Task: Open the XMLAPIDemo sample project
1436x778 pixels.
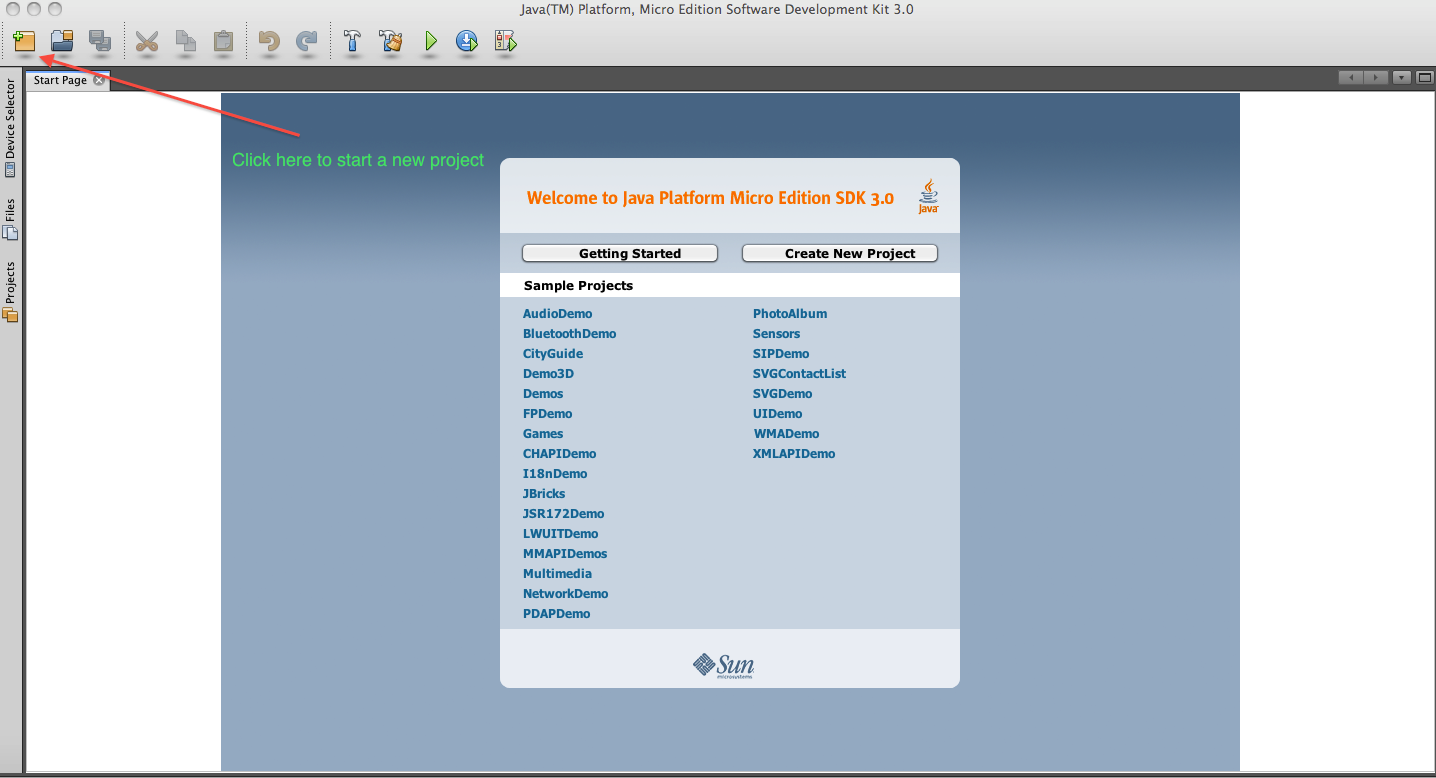Action: click(x=794, y=453)
